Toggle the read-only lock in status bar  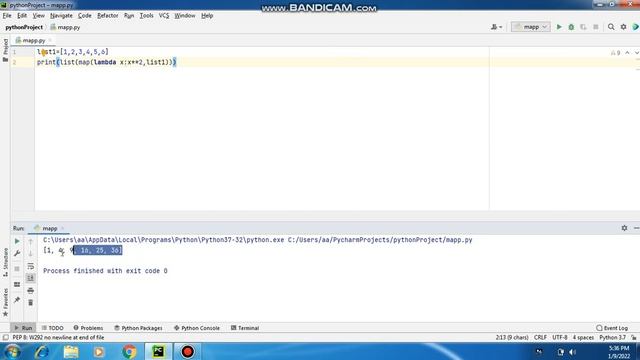pos(633,338)
